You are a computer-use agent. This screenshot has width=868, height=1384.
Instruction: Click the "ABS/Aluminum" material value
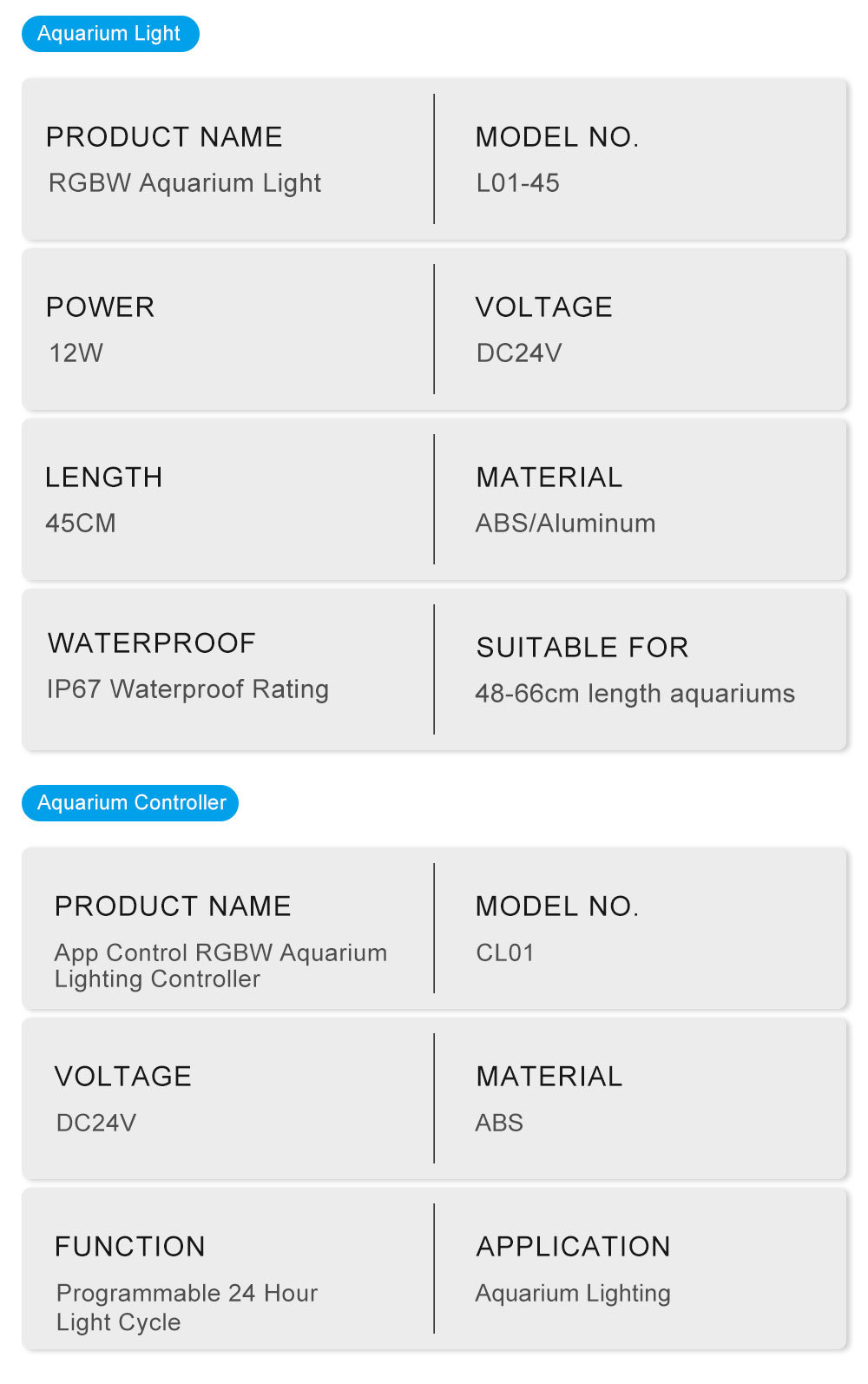point(565,524)
